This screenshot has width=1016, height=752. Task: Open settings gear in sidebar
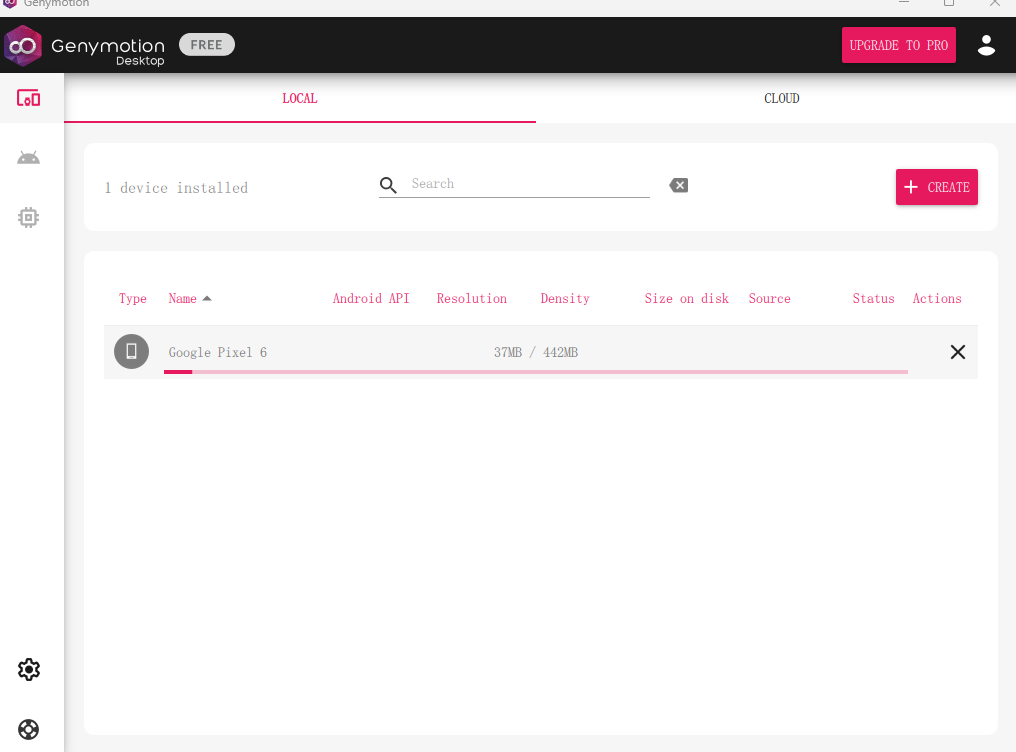point(29,669)
